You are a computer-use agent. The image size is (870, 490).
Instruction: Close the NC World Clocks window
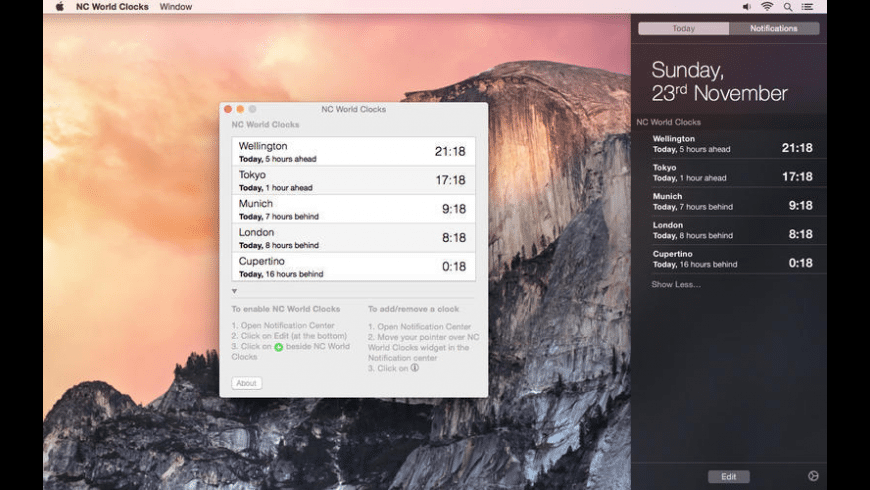tap(228, 109)
